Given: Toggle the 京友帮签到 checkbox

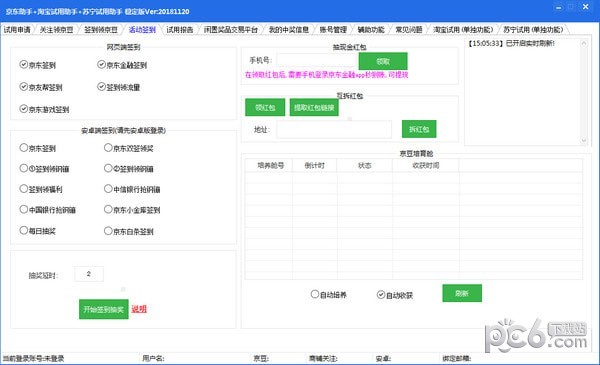Looking at the screenshot, I should [x=23, y=87].
